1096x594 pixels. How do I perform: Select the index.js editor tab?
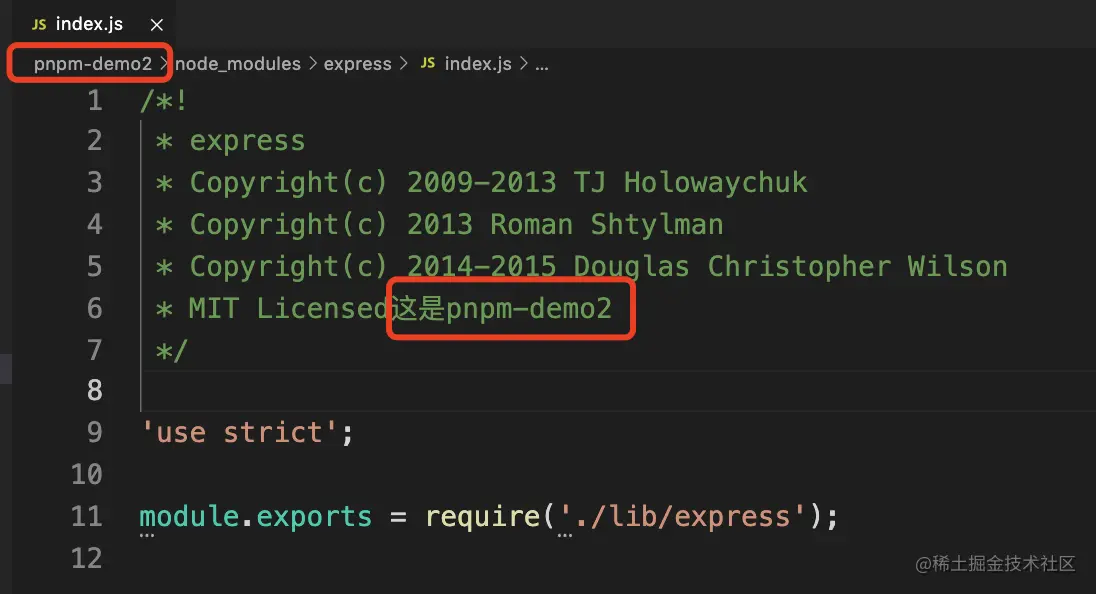94,24
